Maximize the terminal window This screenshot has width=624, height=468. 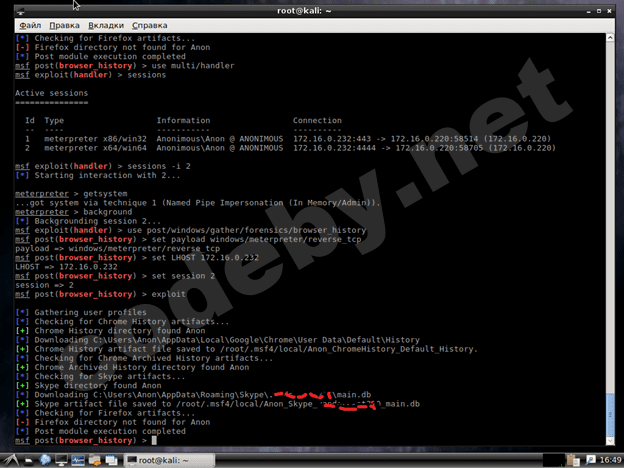point(599,11)
